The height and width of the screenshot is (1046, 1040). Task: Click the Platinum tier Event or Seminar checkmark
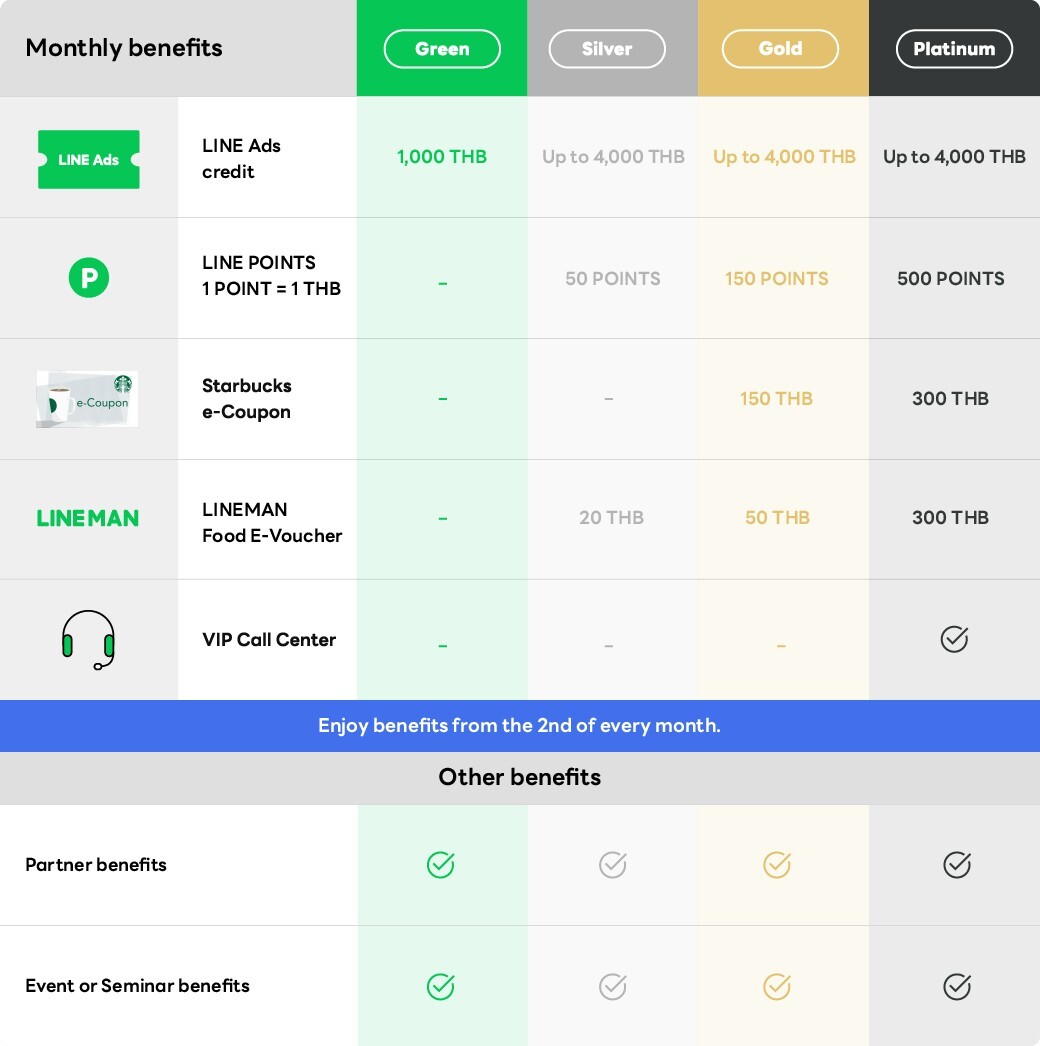click(957, 987)
